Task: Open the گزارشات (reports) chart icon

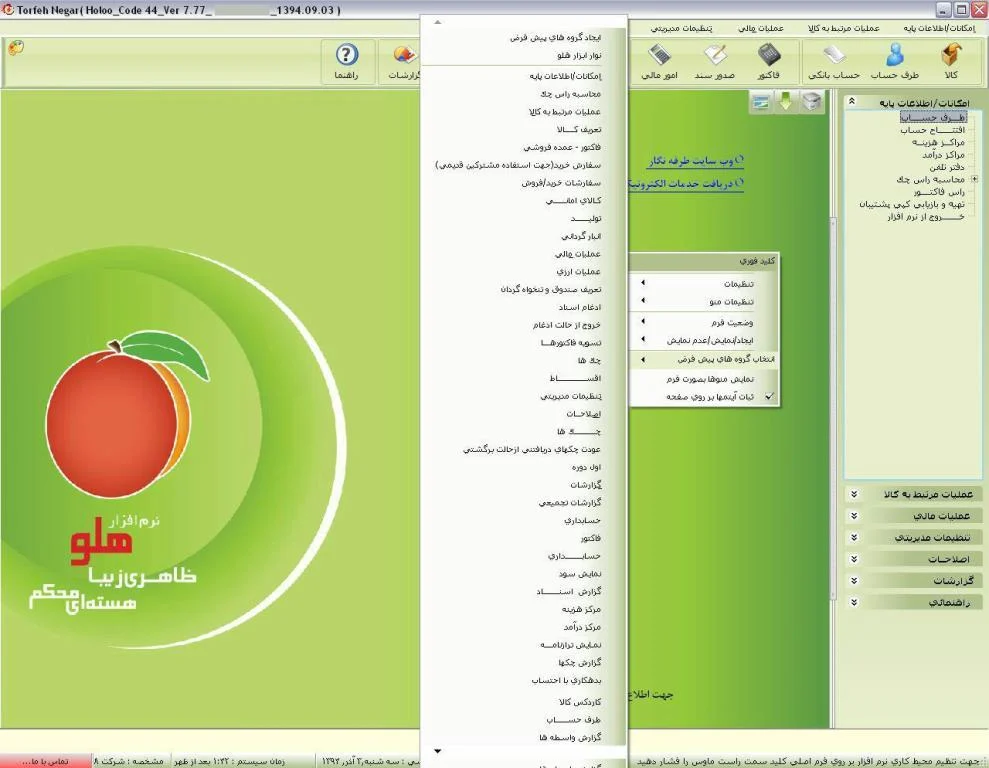Action: pos(404,62)
